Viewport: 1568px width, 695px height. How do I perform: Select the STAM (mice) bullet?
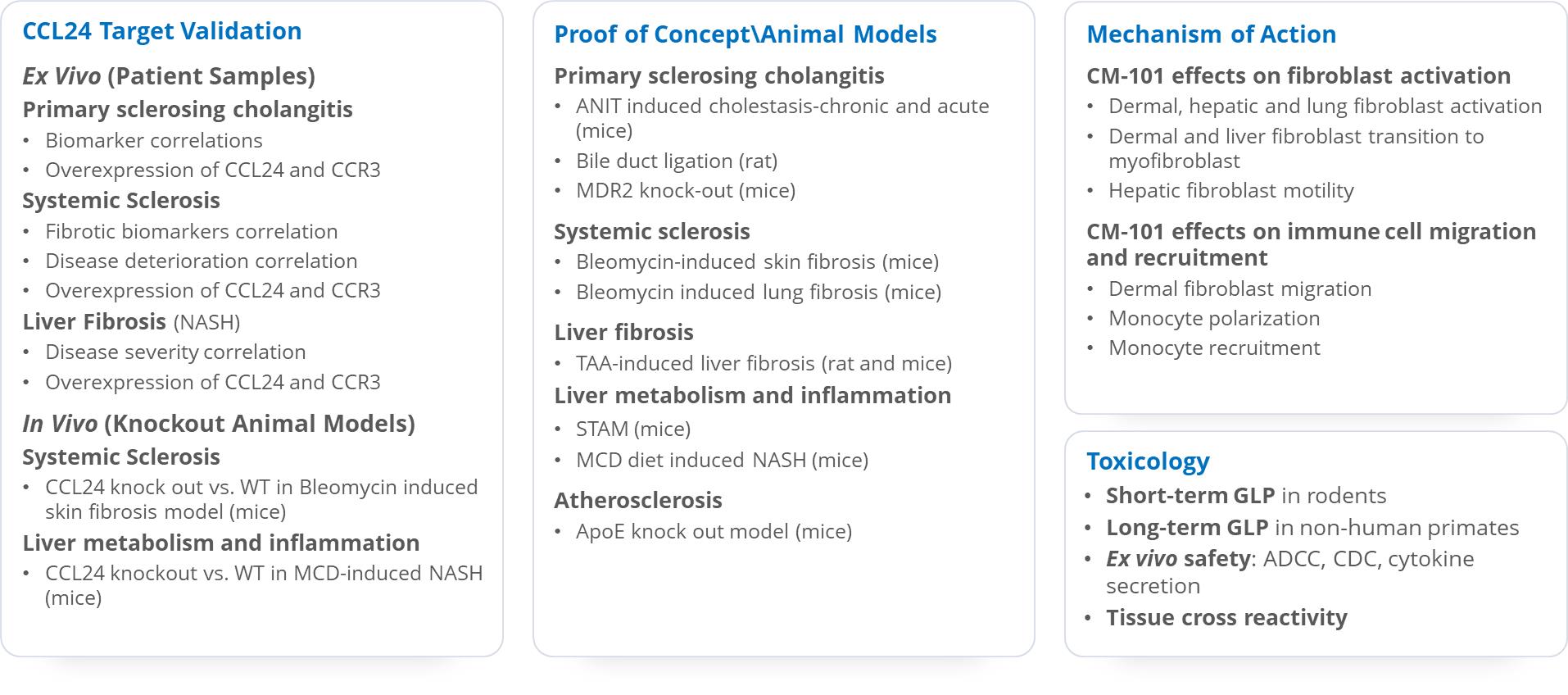click(633, 429)
